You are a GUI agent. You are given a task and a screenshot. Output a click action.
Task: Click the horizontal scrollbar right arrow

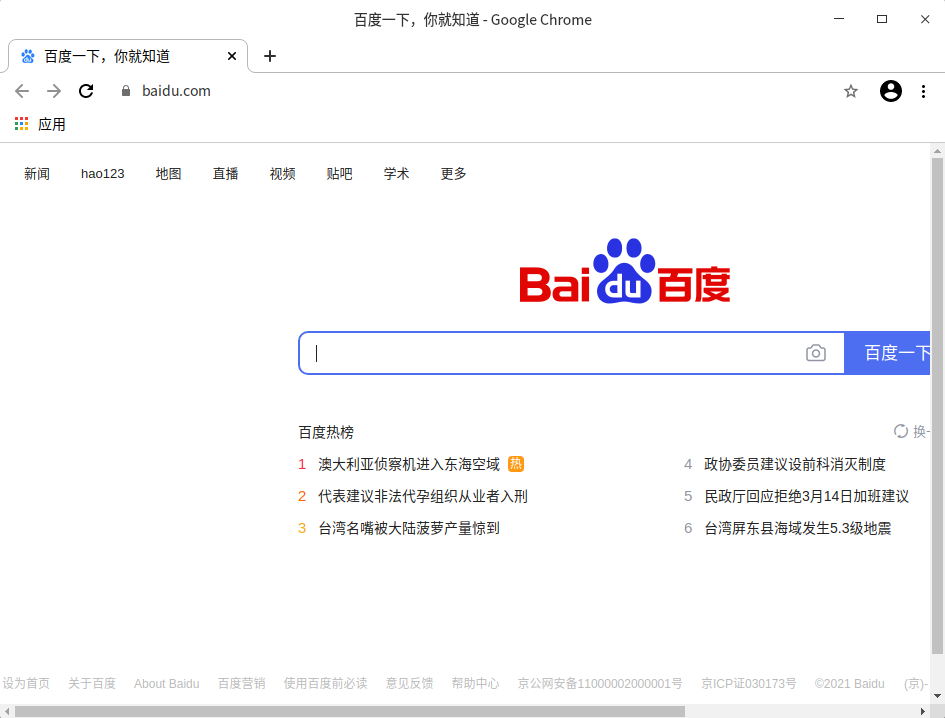tap(923, 711)
